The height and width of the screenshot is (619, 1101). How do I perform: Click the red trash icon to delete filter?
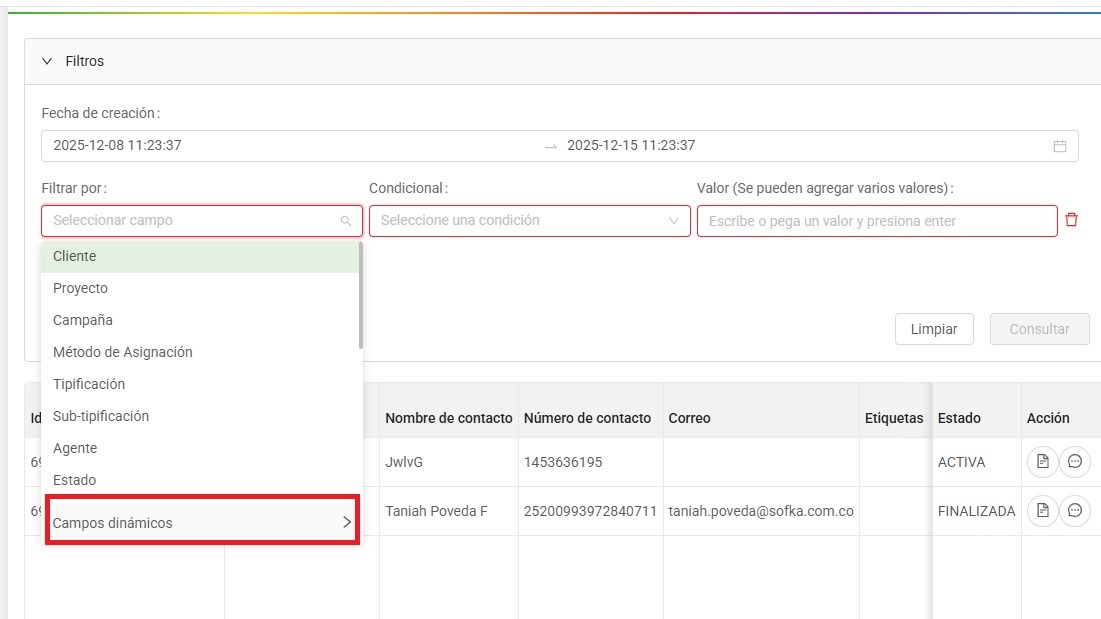tap(1071, 220)
